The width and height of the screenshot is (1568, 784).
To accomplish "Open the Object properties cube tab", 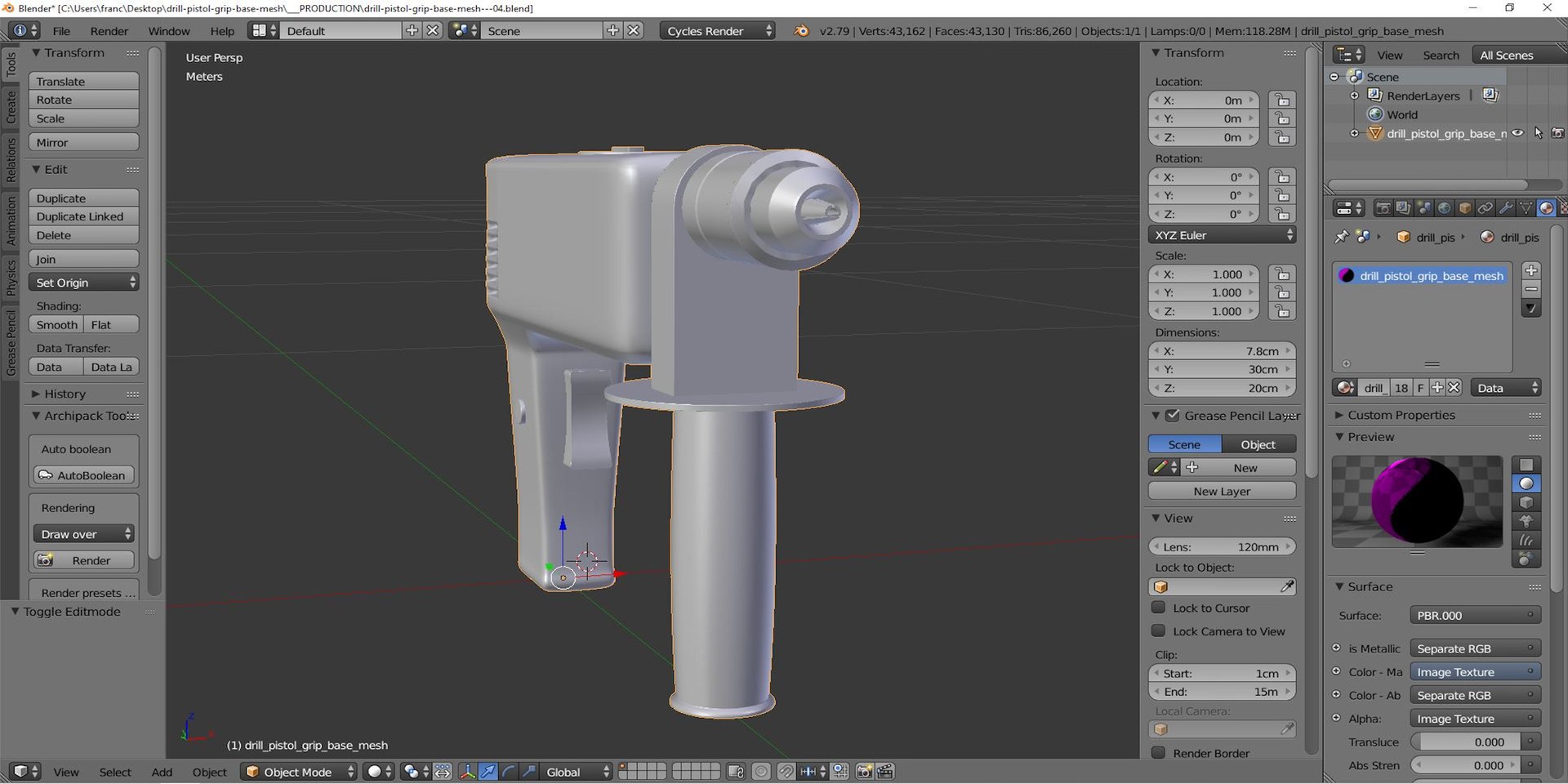I will 1464,208.
